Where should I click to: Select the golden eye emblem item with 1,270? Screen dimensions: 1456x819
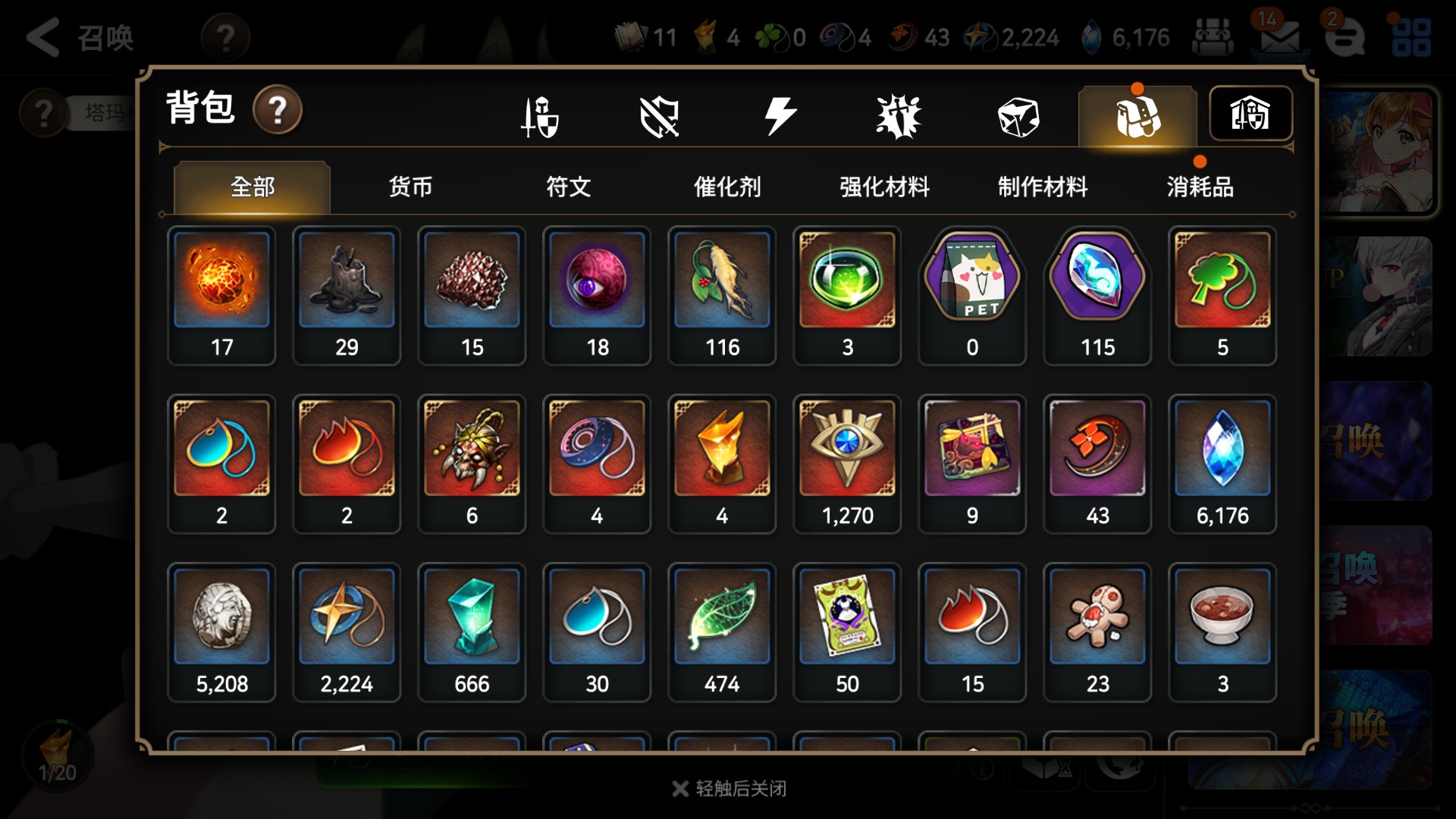coord(847,464)
